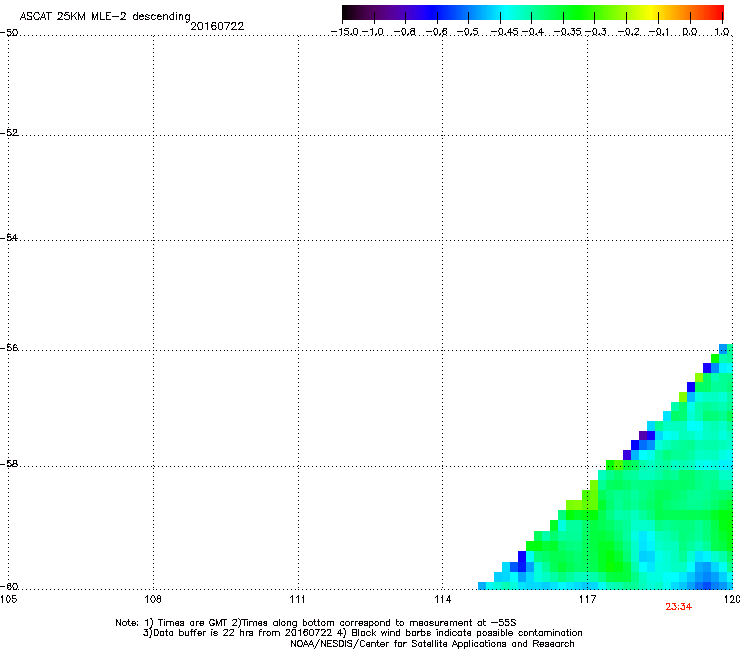Click the title 'ASCAT 25KM MLE-2 descending'
The image size is (740, 650).
(x=105, y=16)
